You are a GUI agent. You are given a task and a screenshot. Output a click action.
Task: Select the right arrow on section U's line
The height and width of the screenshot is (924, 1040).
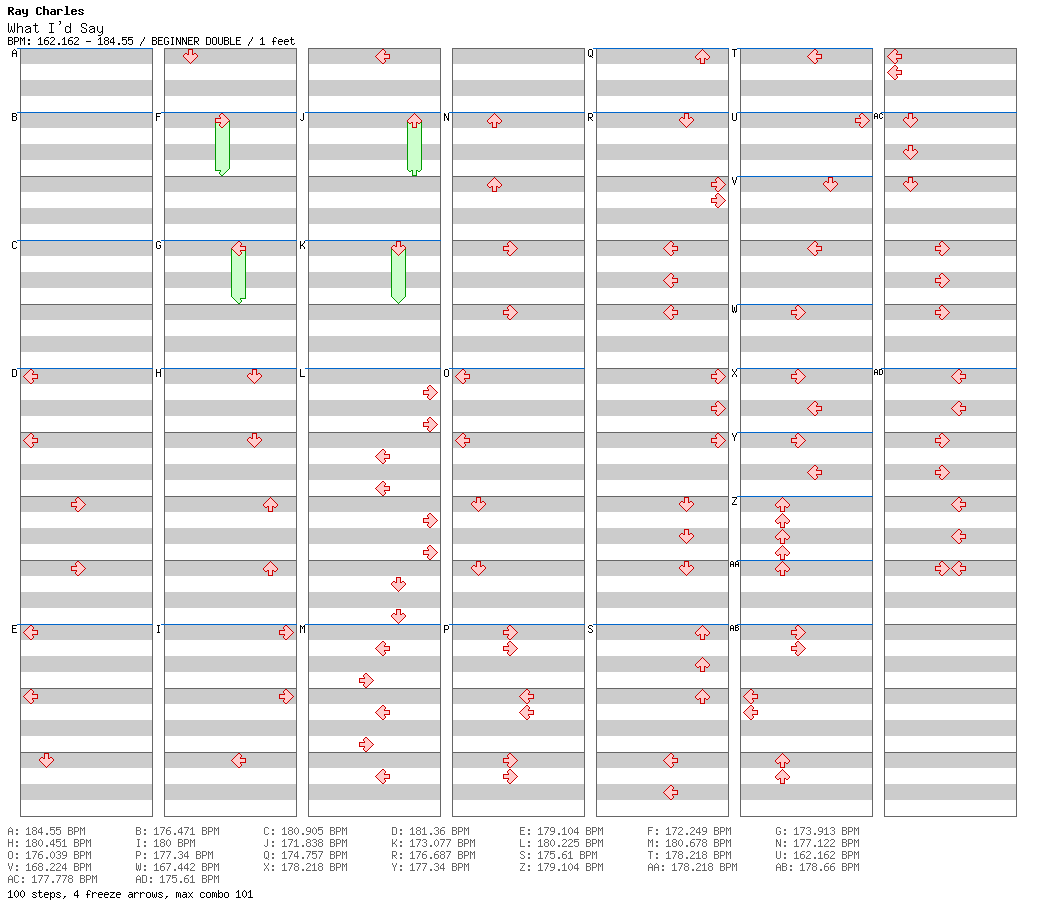[862, 121]
